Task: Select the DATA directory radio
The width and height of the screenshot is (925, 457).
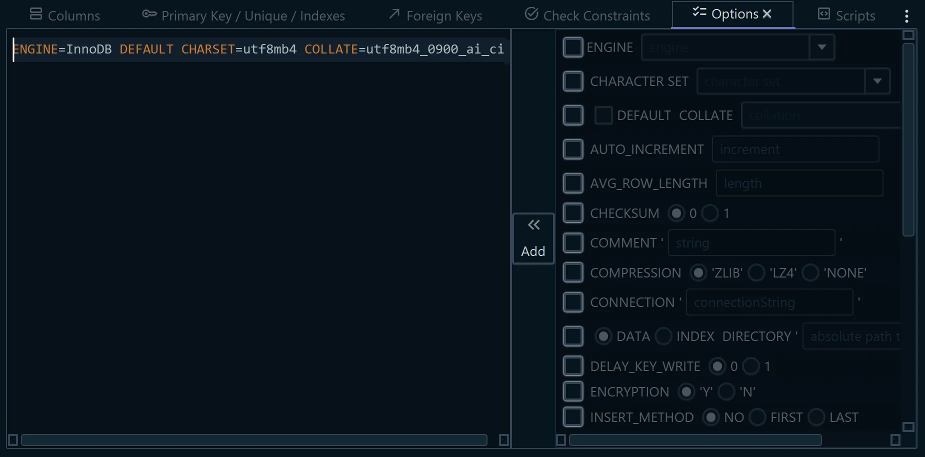Action: (x=603, y=336)
